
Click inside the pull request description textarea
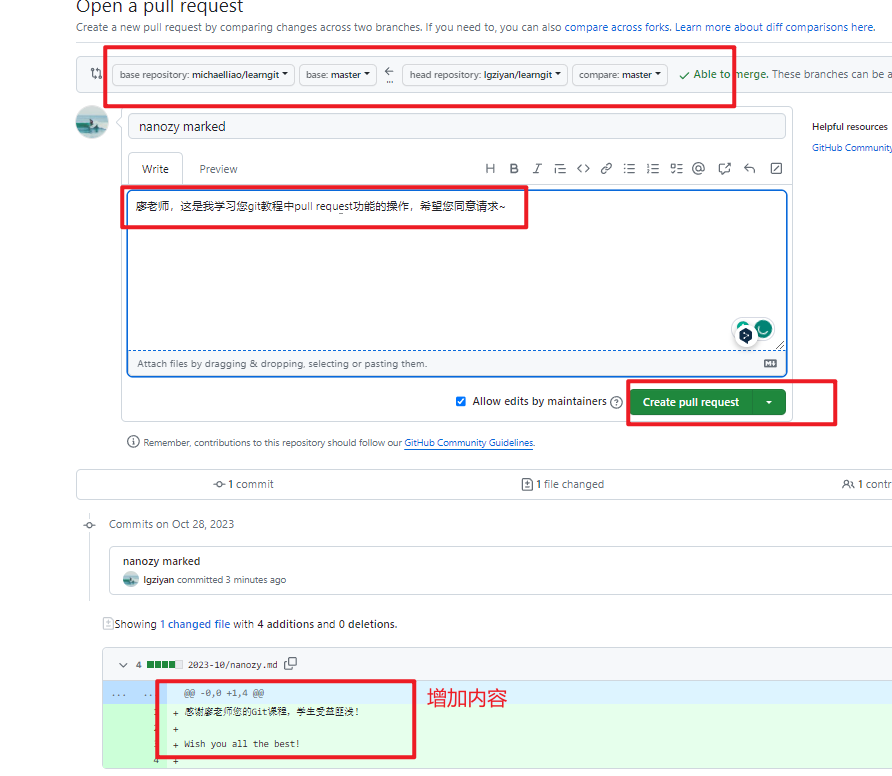457,270
